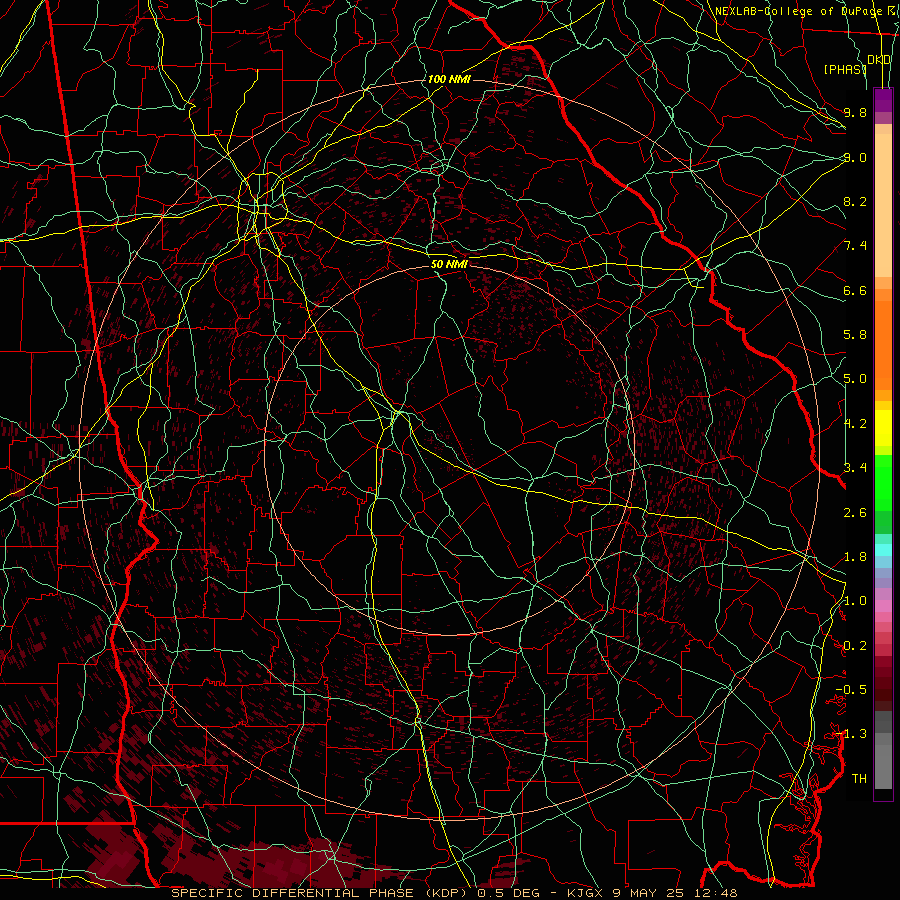Click the 6.6 color scale value
This screenshot has height=900, width=900.
855,290
